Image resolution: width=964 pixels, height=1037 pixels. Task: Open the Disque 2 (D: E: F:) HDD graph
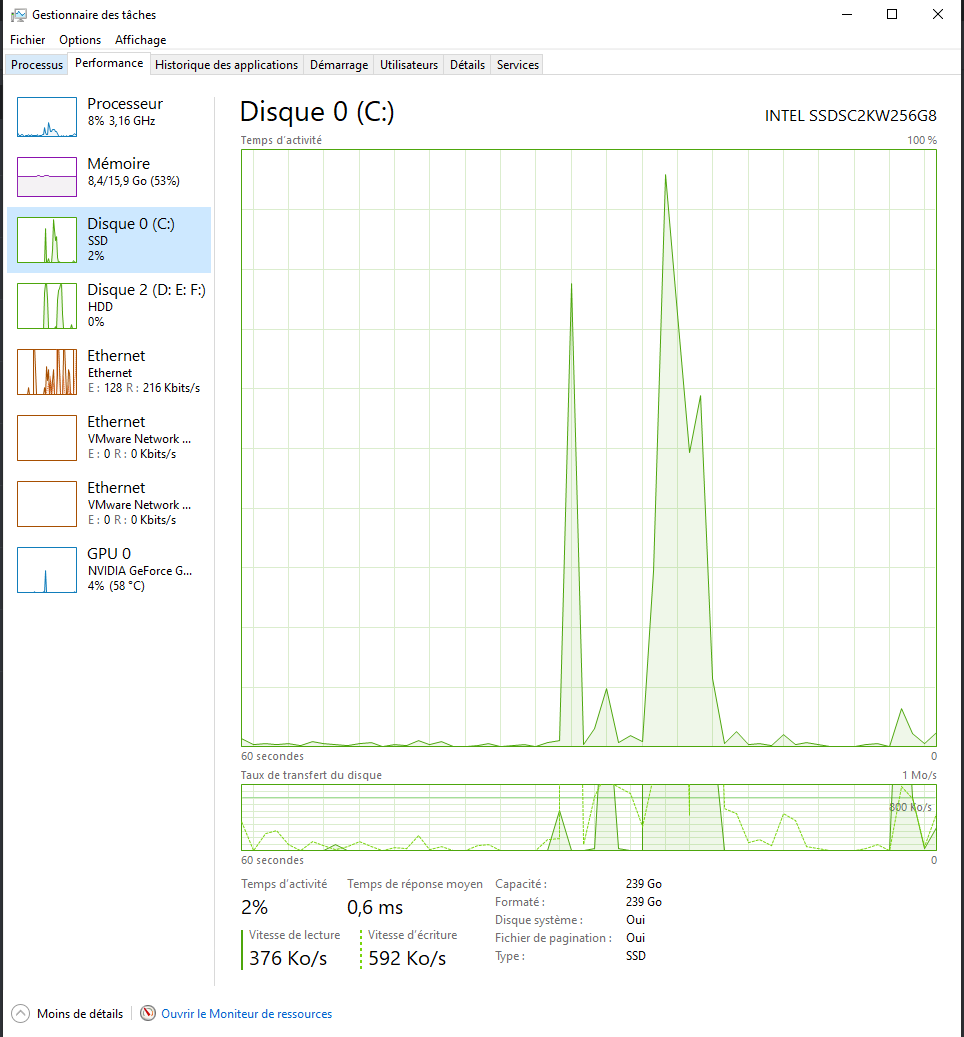[x=108, y=305]
